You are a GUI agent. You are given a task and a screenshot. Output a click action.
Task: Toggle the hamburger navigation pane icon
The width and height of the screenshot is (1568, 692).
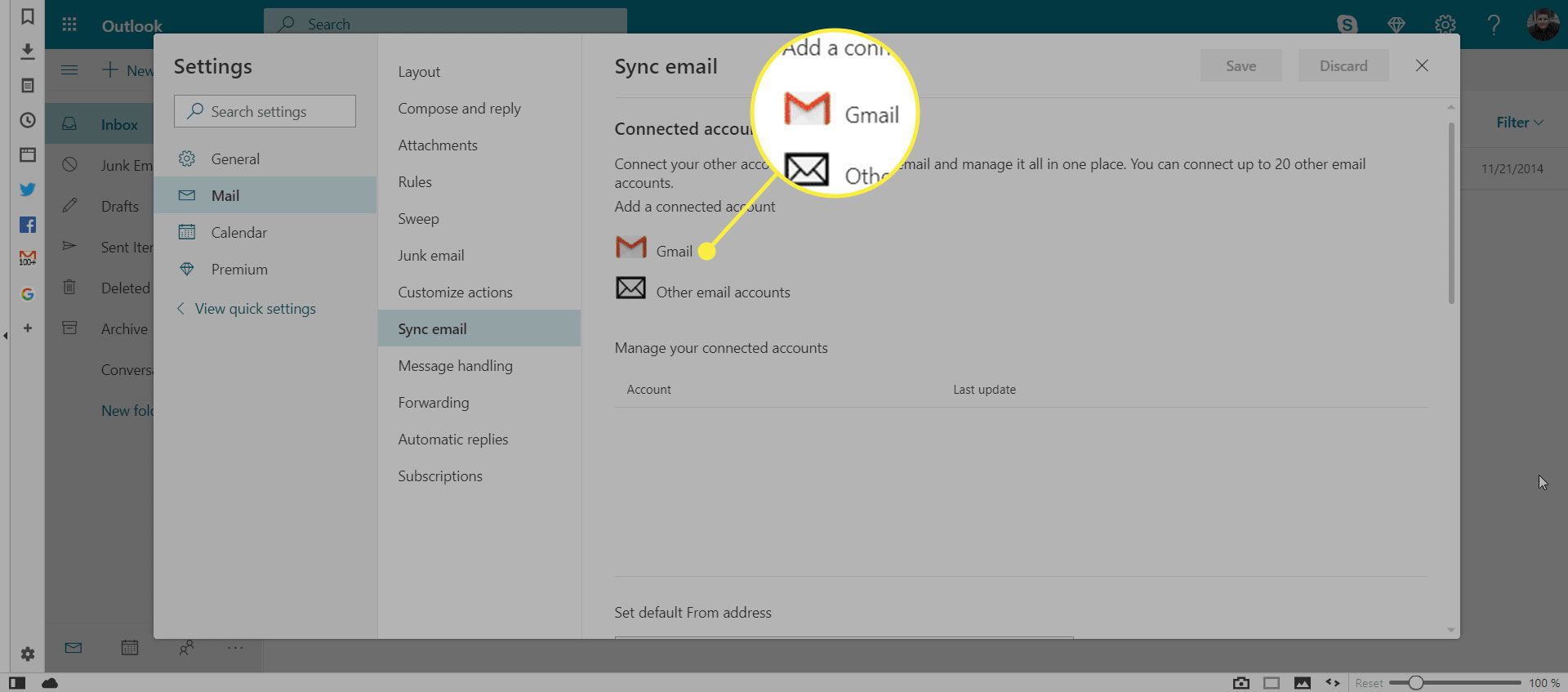tap(69, 70)
